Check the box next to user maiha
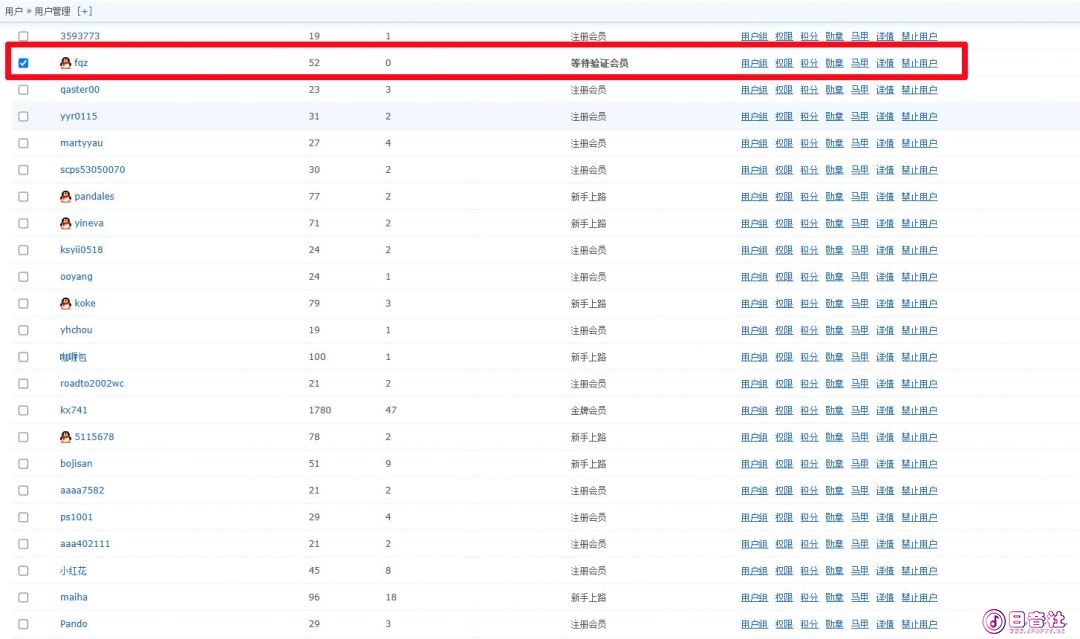1080x639 pixels. point(23,598)
